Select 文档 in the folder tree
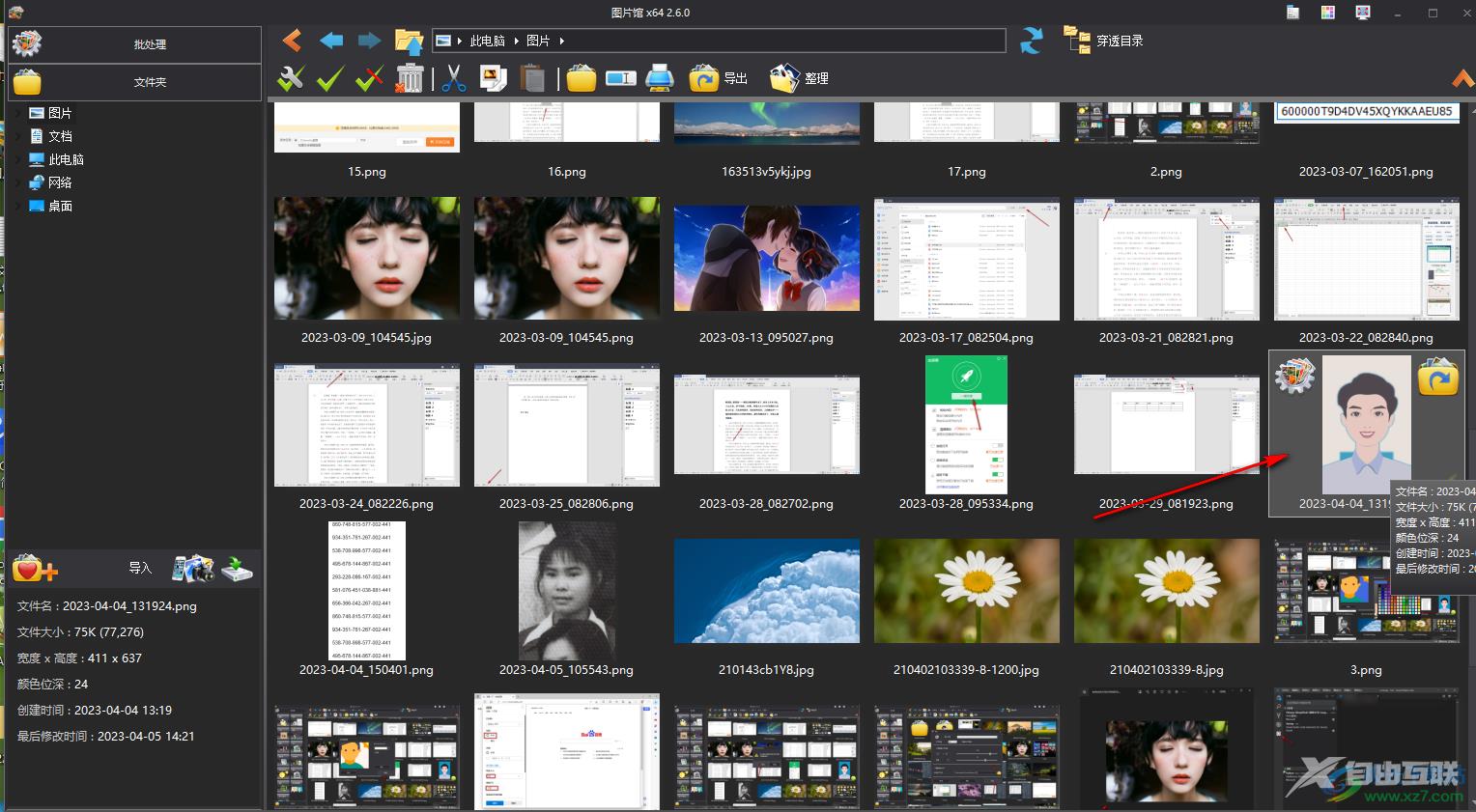Viewport: 1476px width, 812px height. point(60,136)
